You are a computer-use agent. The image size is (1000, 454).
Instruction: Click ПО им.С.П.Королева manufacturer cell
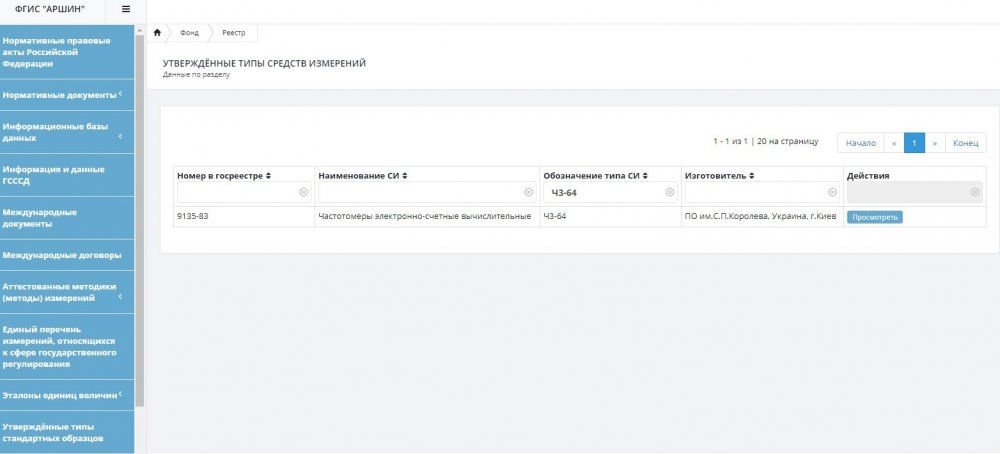(760, 216)
